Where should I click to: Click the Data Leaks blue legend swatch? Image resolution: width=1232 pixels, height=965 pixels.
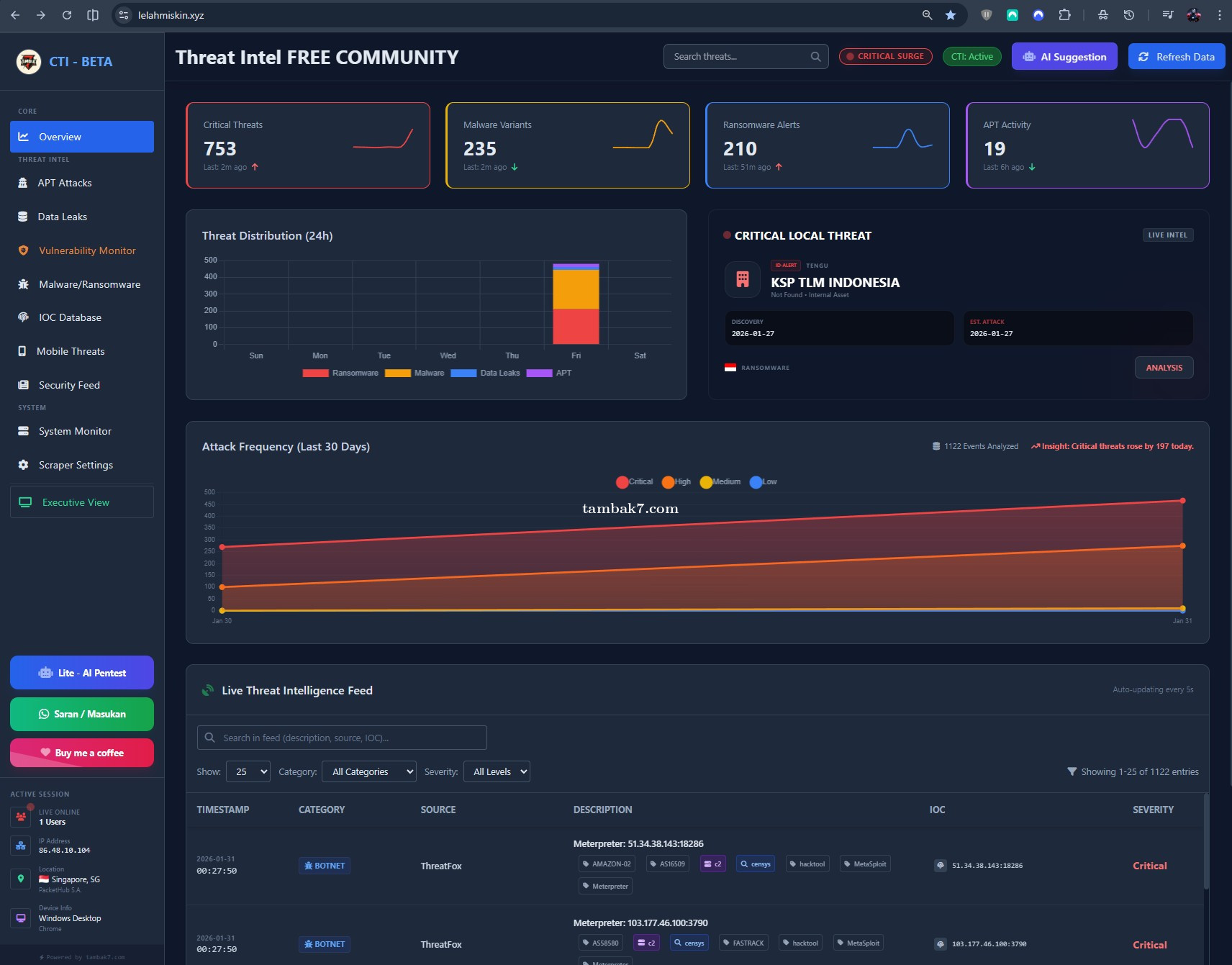click(463, 373)
